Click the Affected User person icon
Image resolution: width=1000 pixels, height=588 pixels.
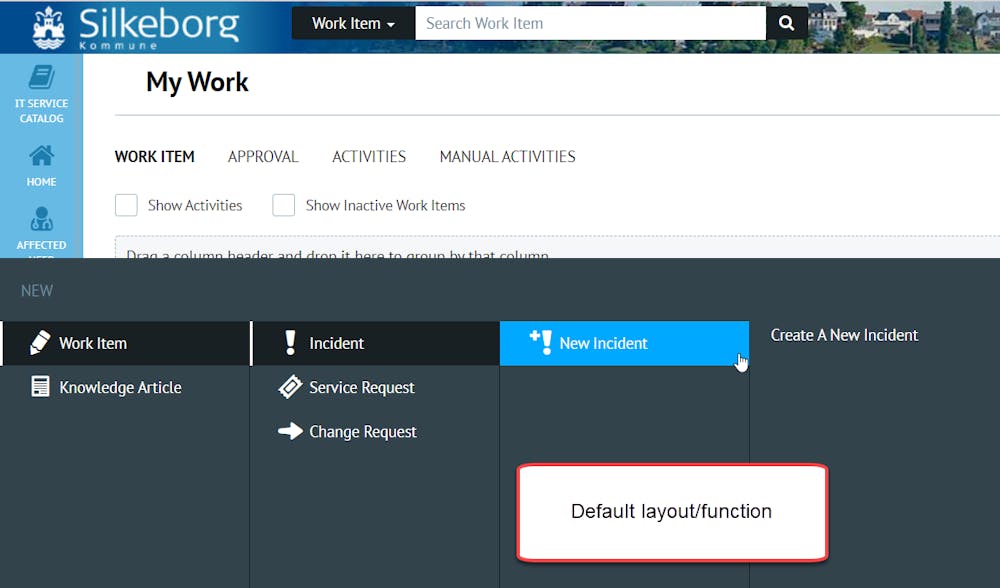point(41,219)
